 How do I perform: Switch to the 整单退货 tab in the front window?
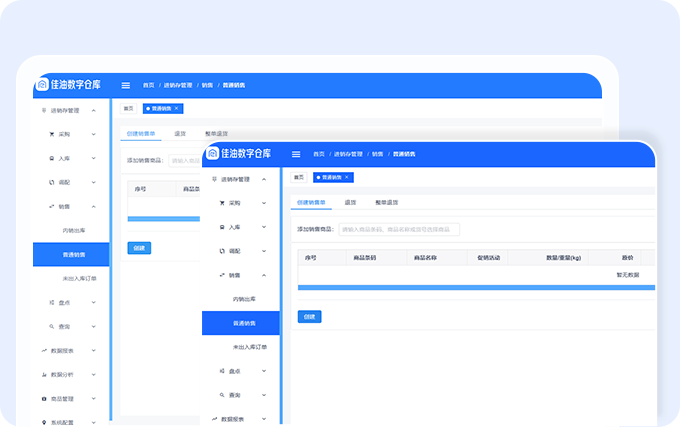386,202
